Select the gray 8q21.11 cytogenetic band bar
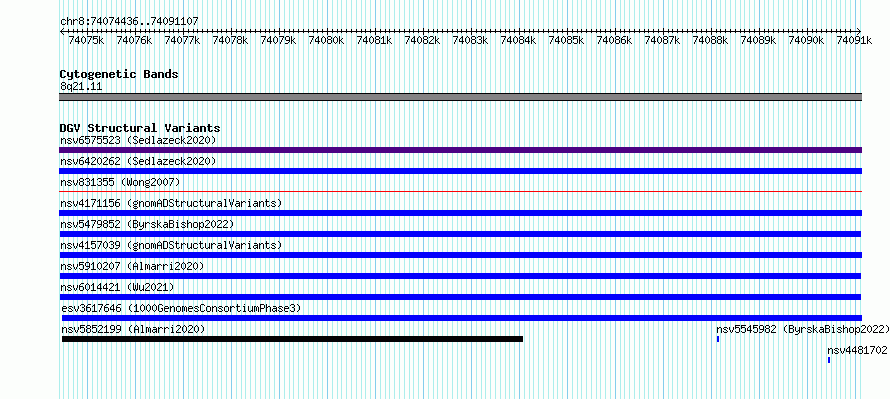The width and height of the screenshot is (890, 399). [x=460, y=97]
